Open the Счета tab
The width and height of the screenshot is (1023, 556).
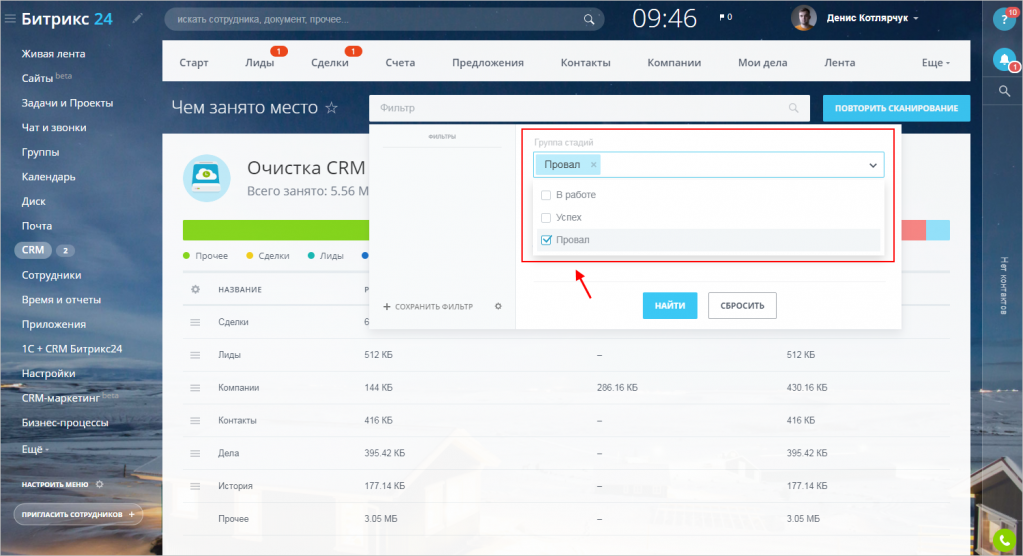(400, 63)
